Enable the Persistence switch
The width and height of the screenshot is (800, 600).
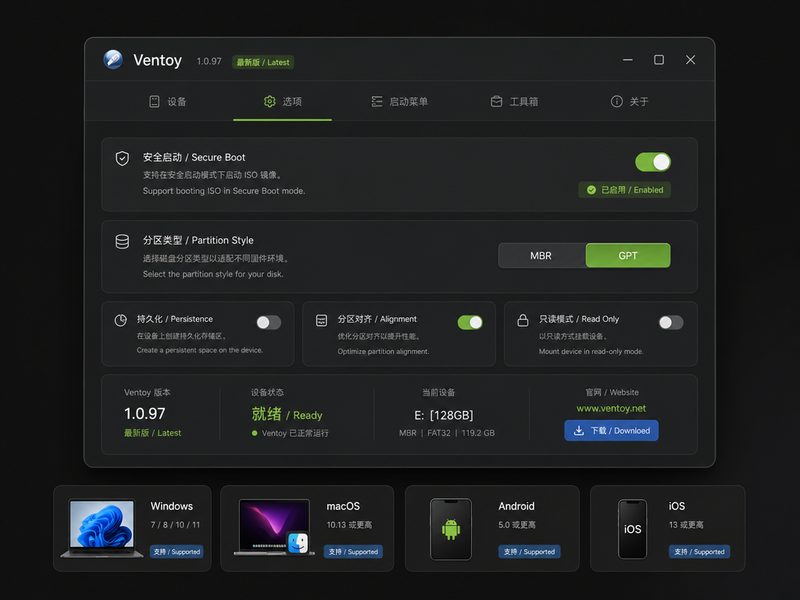[x=269, y=322]
